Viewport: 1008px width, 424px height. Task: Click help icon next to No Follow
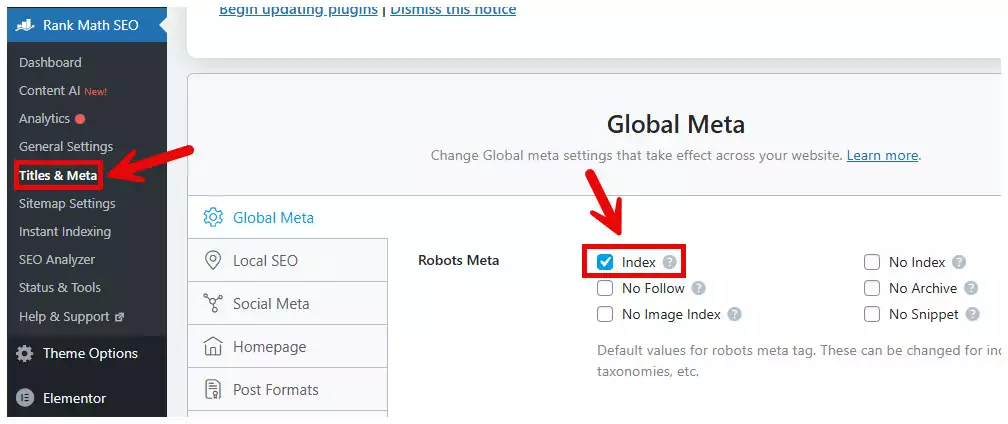point(699,288)
